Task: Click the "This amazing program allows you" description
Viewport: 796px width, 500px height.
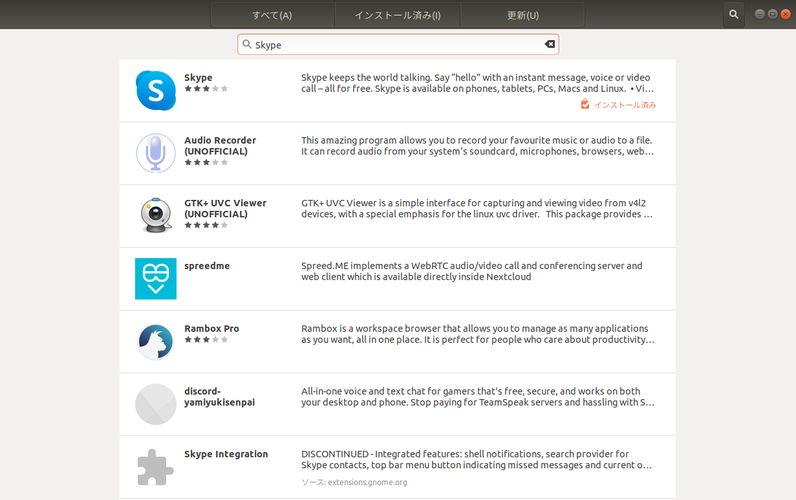Action: pos(477,146)
